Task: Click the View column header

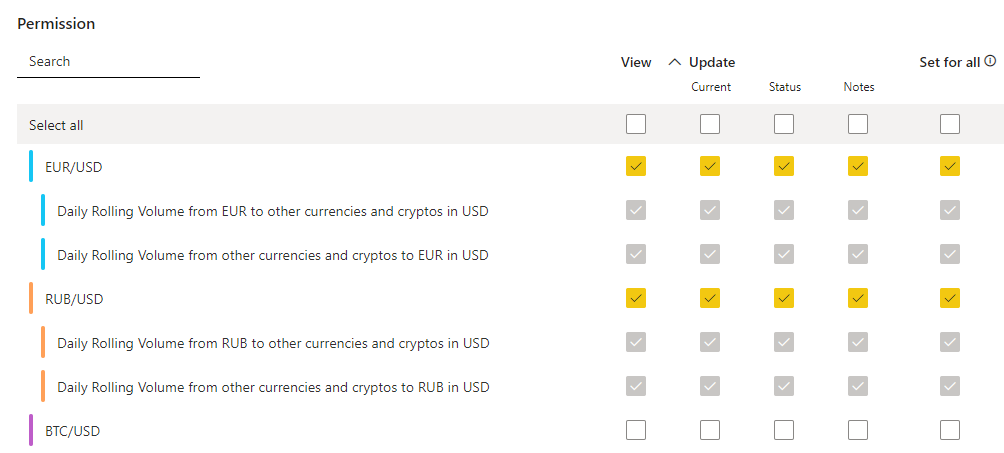Action: [x=636, y=62]
